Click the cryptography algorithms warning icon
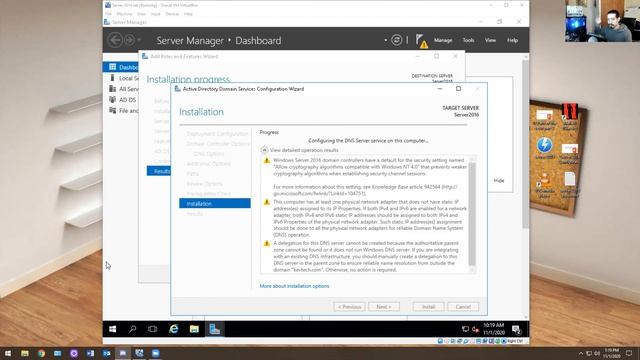Viewport: 640px width, 360px height. [267, 160]
